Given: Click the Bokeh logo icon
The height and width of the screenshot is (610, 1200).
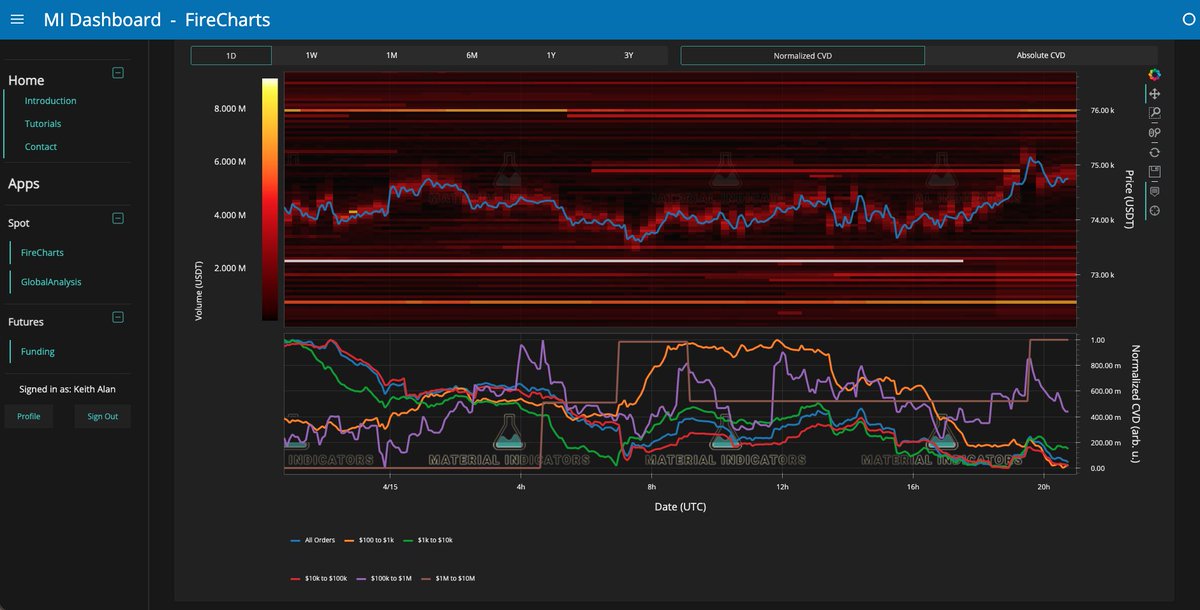Looking at the screenshot, I should coord(1154,74).
